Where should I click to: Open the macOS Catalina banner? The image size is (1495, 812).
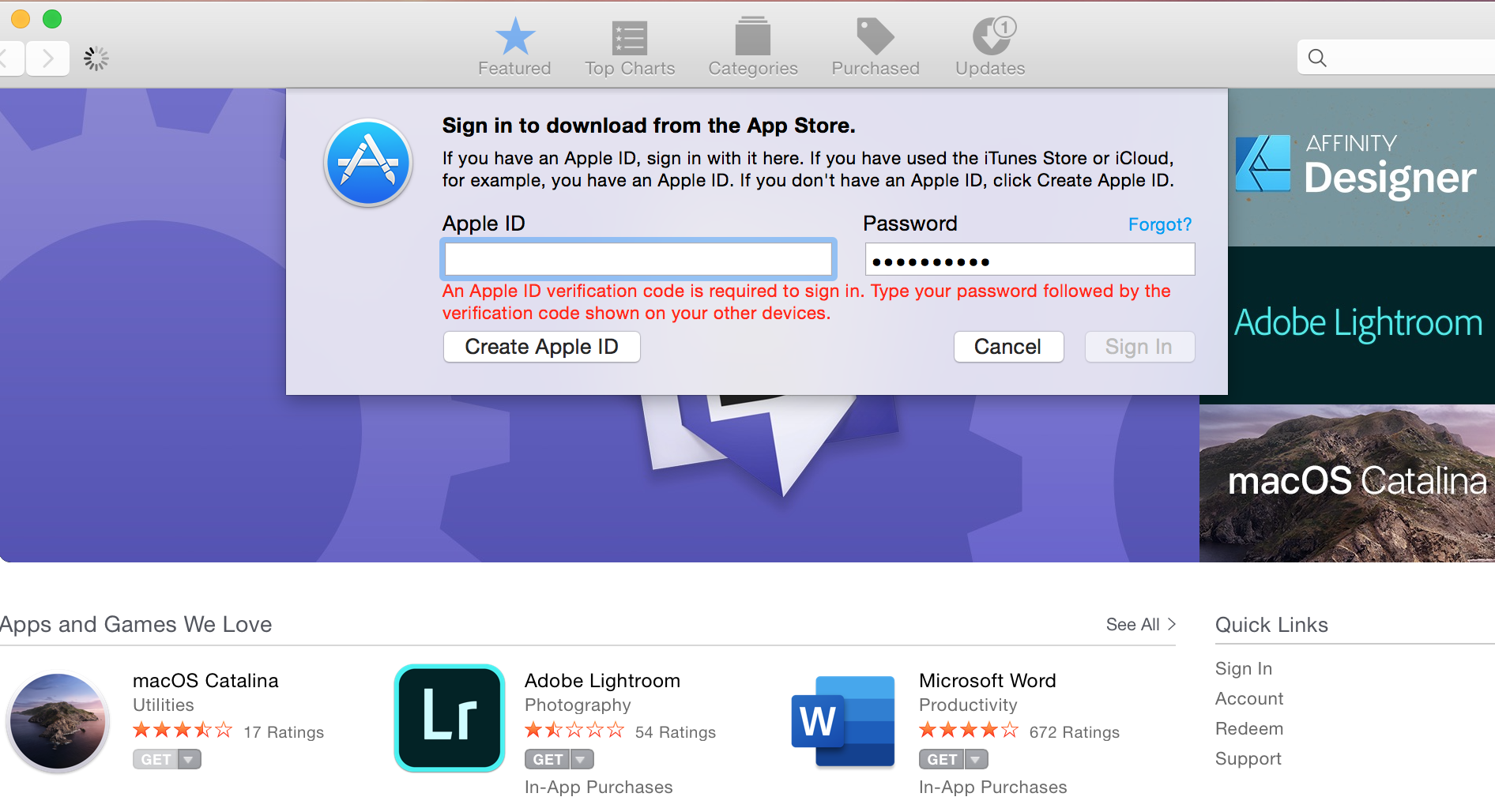(x=1347, y=483)
